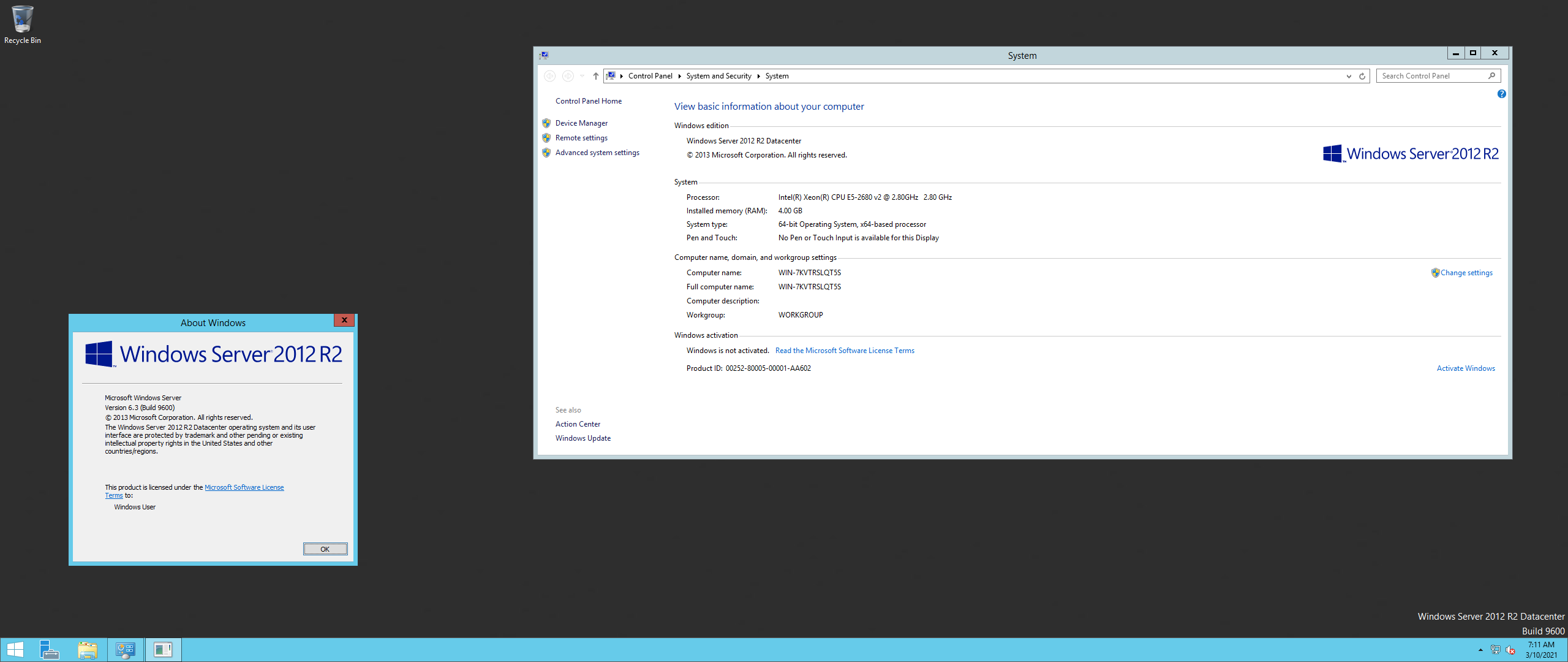The width and height of the screenshot is (1568, 662).
Task: Select the About Windows taskbar button
Action: (x=163, y=650)
